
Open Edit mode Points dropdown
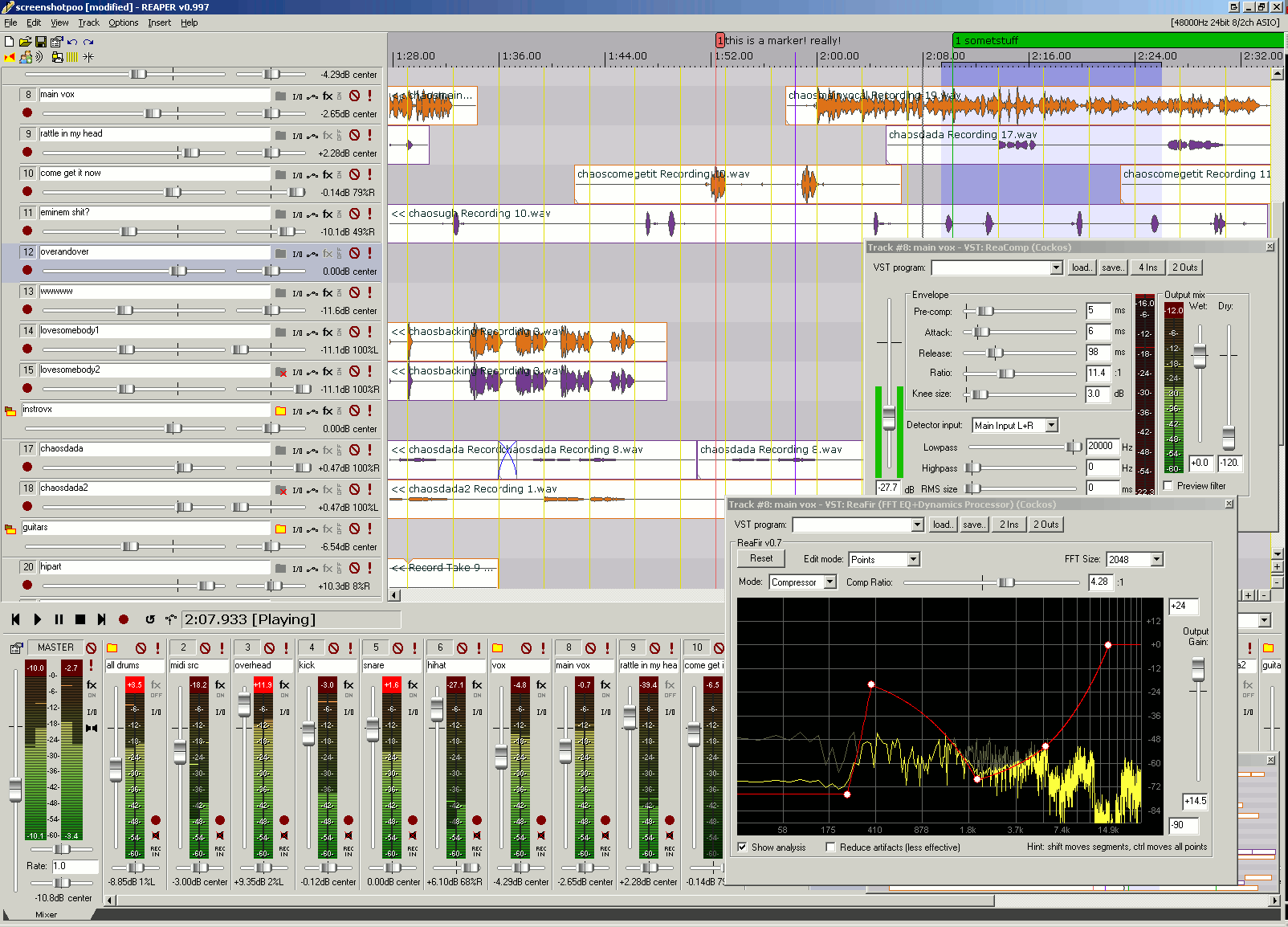913,559
